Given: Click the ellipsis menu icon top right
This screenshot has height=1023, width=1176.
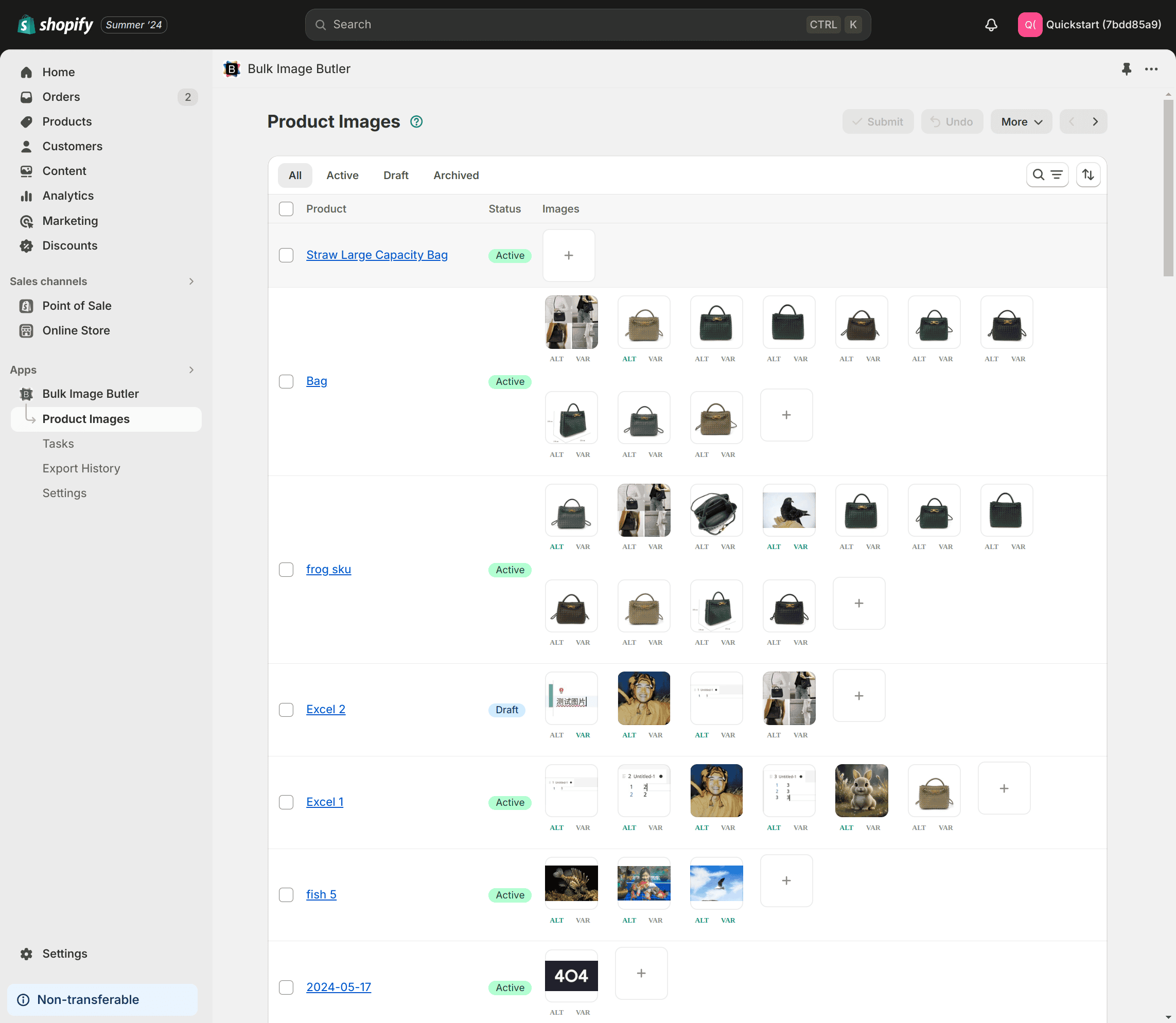Looking at the screenshot, I should tap(1151, 68).
